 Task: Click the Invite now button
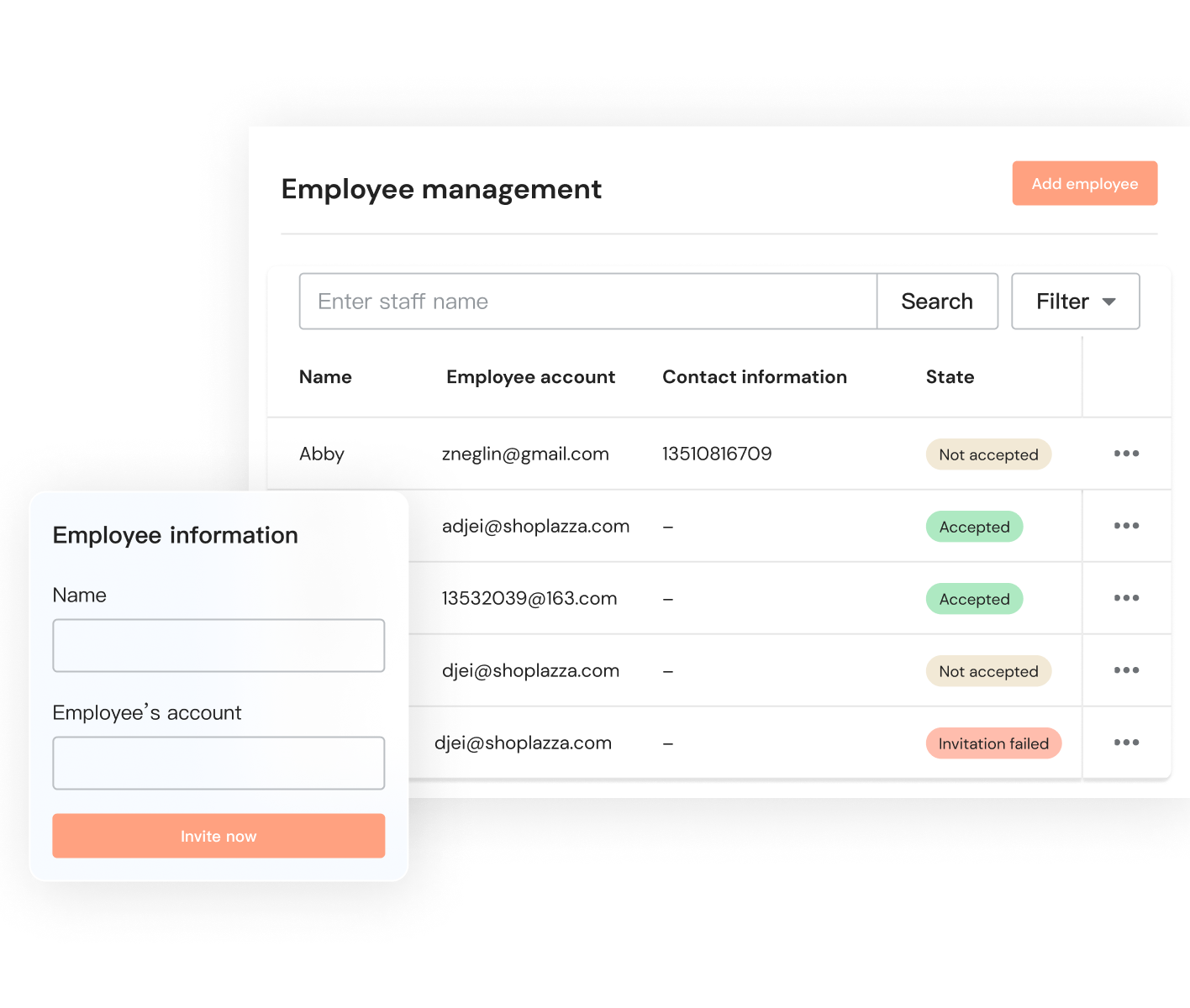(219, 836)
